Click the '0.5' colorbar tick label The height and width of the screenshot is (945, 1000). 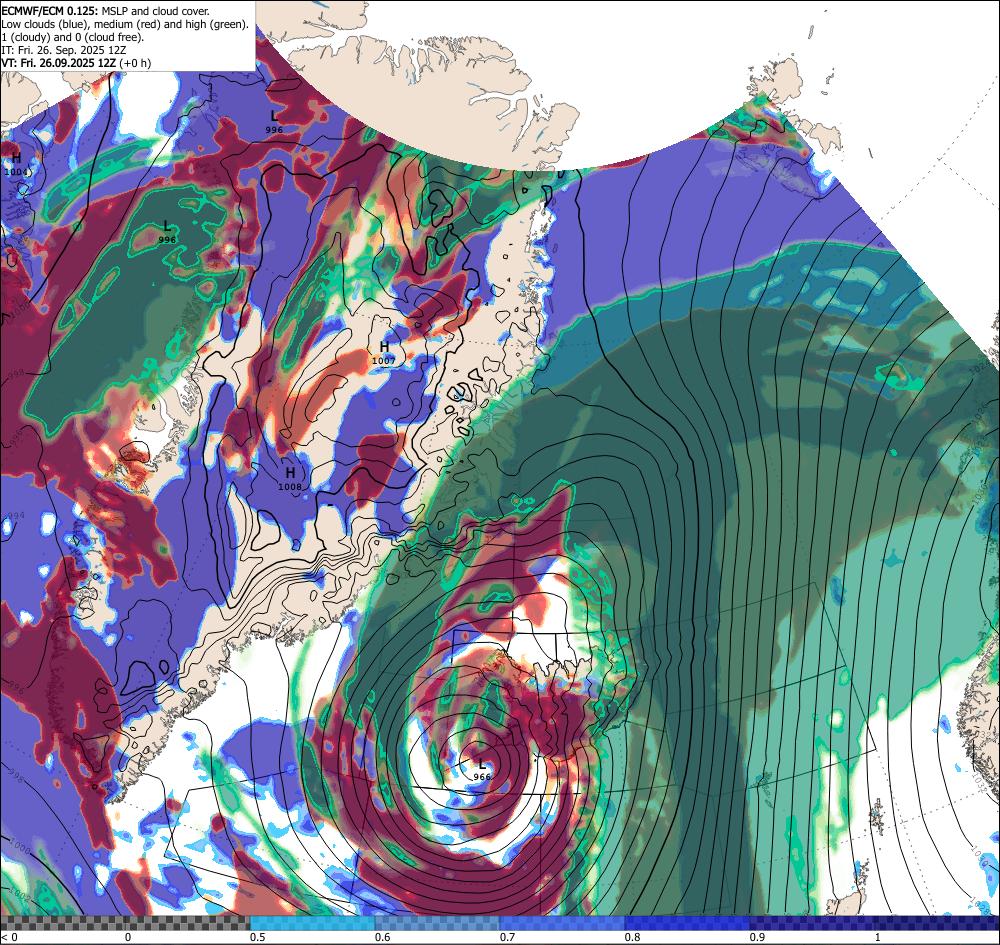tap(258, 937)
